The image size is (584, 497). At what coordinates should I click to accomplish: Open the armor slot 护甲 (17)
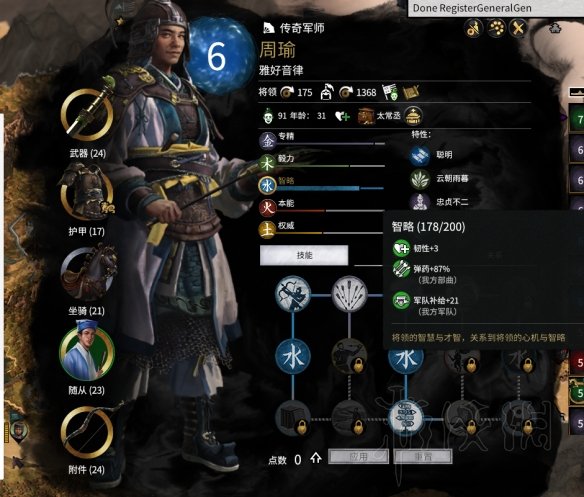(87, 193)
